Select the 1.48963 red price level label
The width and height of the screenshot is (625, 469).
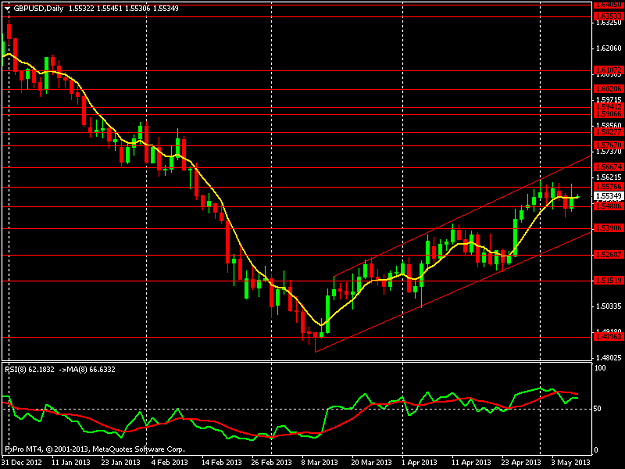pyautogui.click(x=608, y=337)
